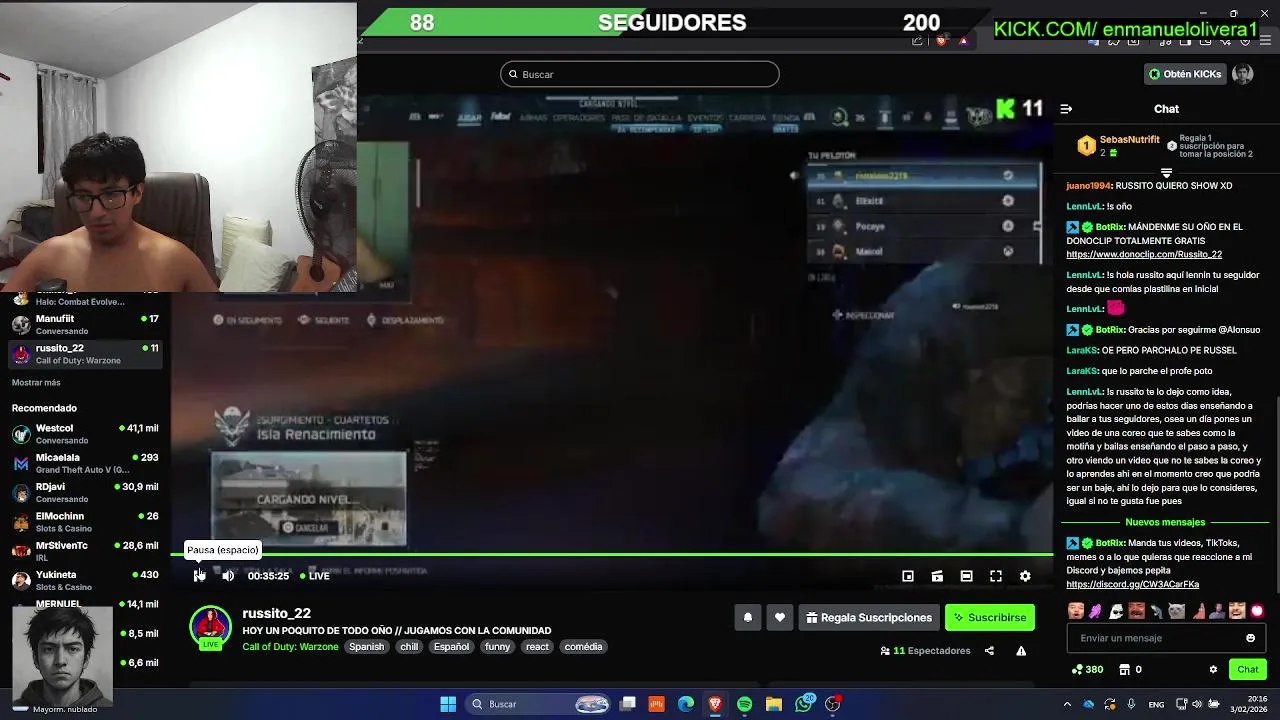Jump to LIVE in the player
1280x720 pixels.
(314, 576)
